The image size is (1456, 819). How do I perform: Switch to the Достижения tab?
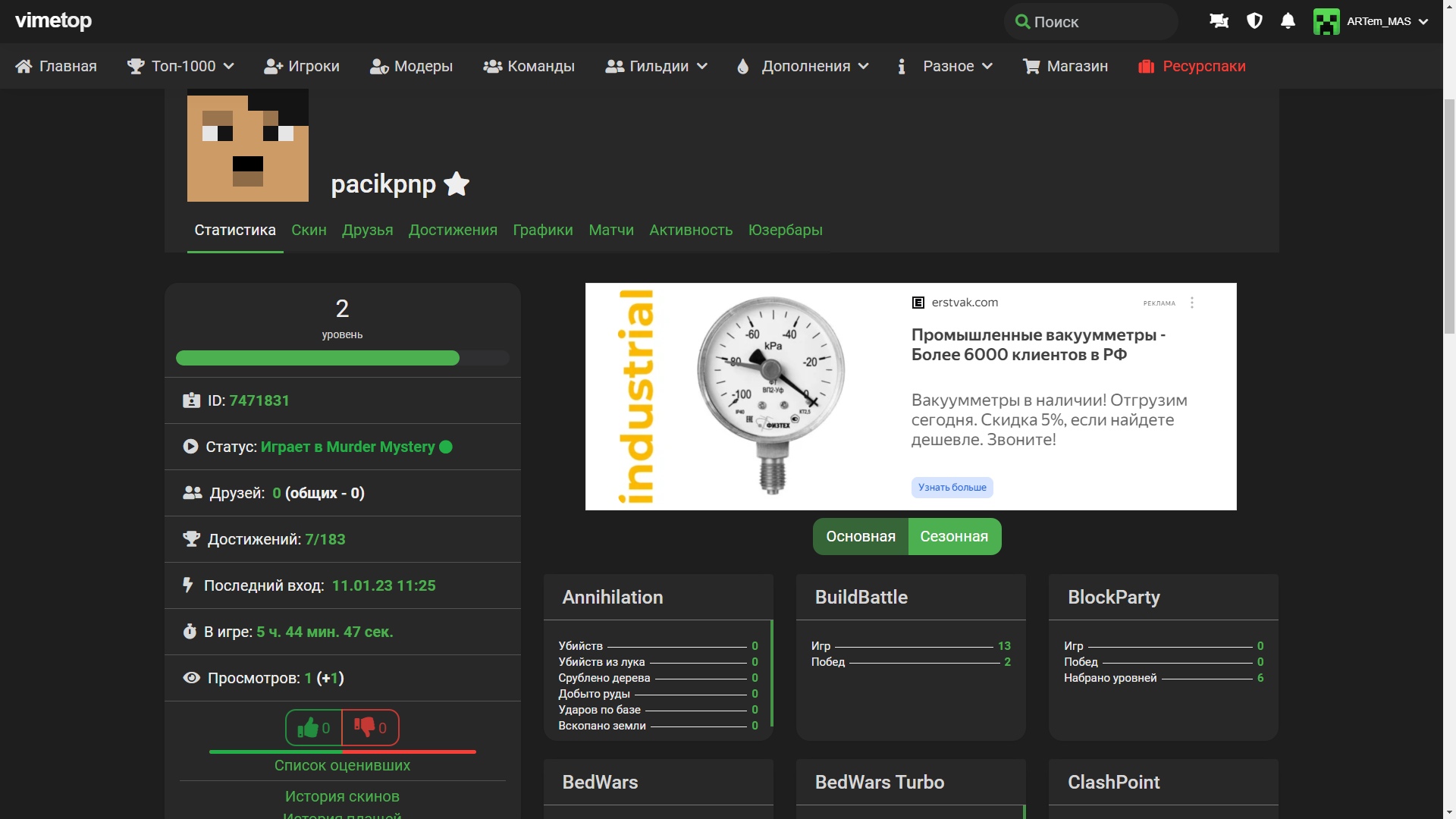click(453, 230)
